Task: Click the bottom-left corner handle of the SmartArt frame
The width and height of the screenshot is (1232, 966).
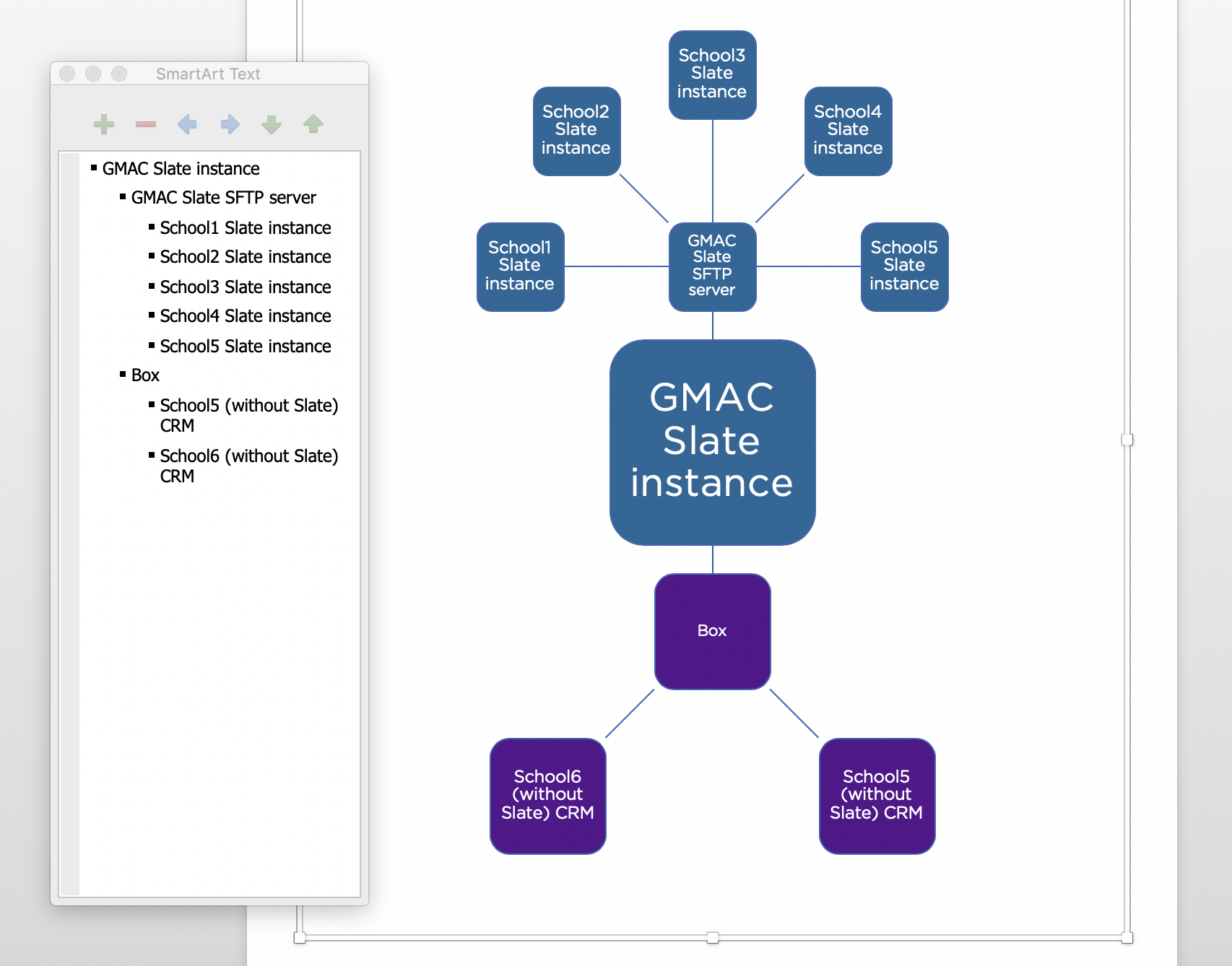Action: coord(300,938)
